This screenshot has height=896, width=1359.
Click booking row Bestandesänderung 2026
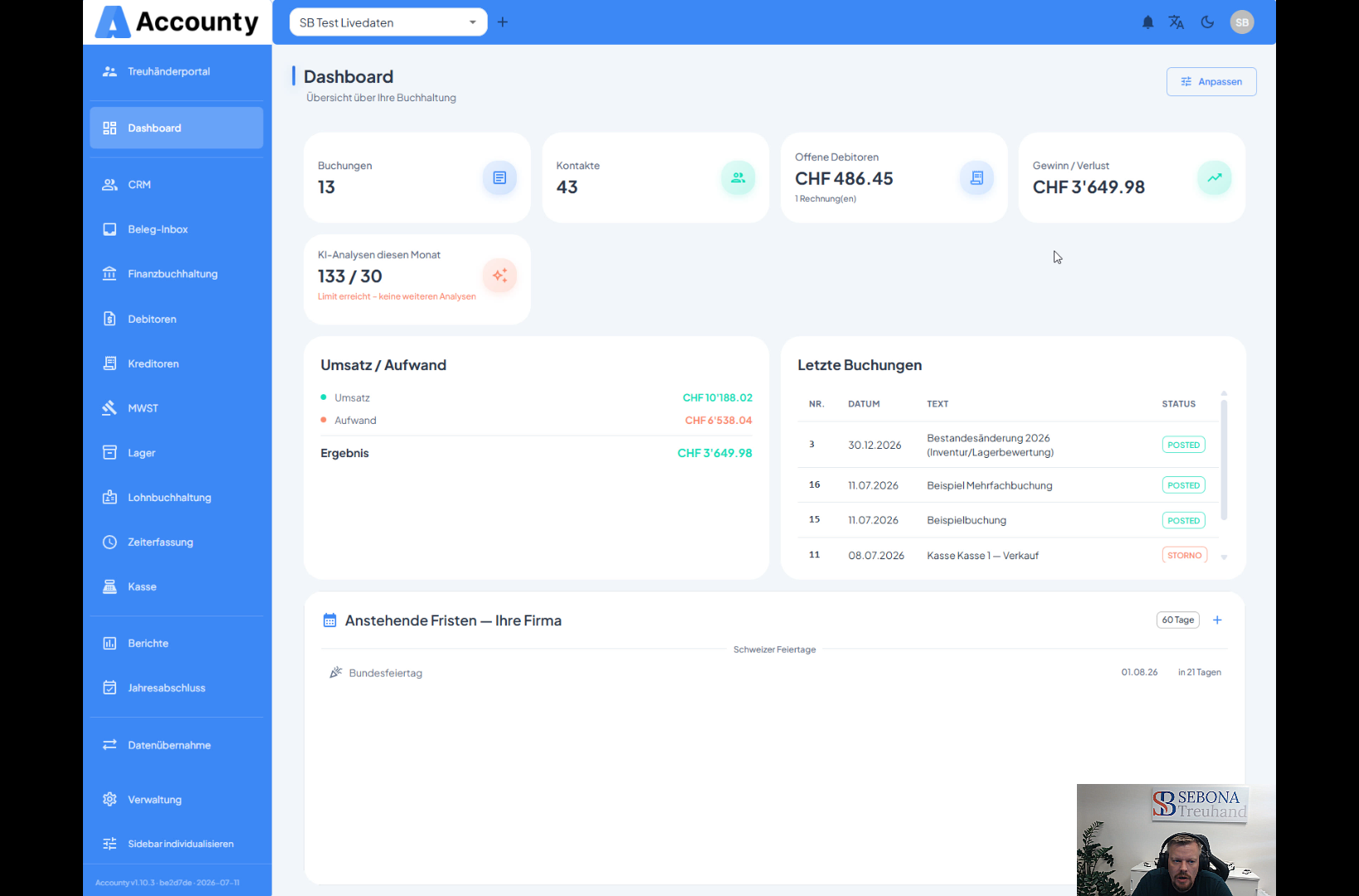click(x=1007, y=445)
